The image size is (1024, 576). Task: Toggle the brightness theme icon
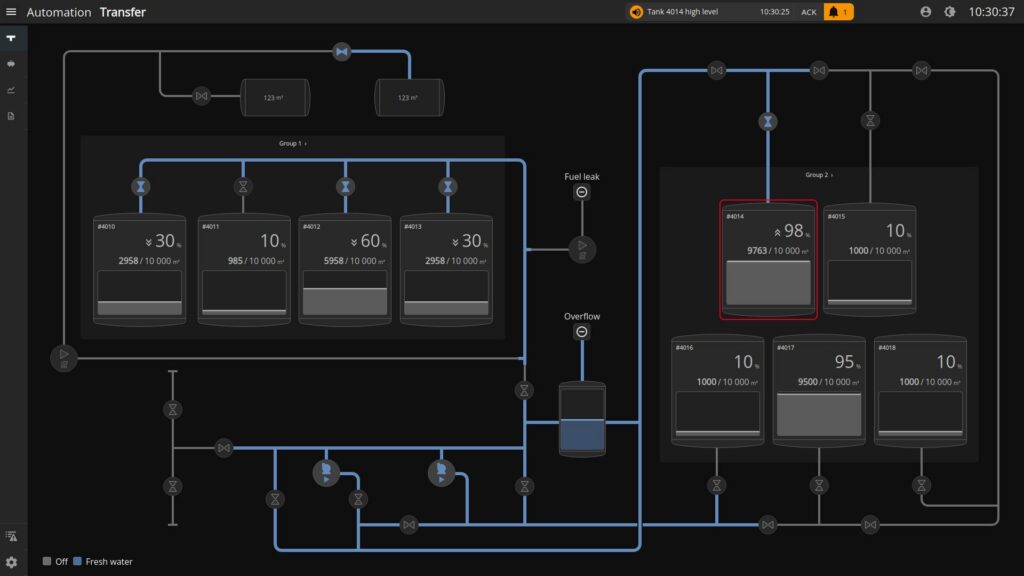(x=950, y=12)
